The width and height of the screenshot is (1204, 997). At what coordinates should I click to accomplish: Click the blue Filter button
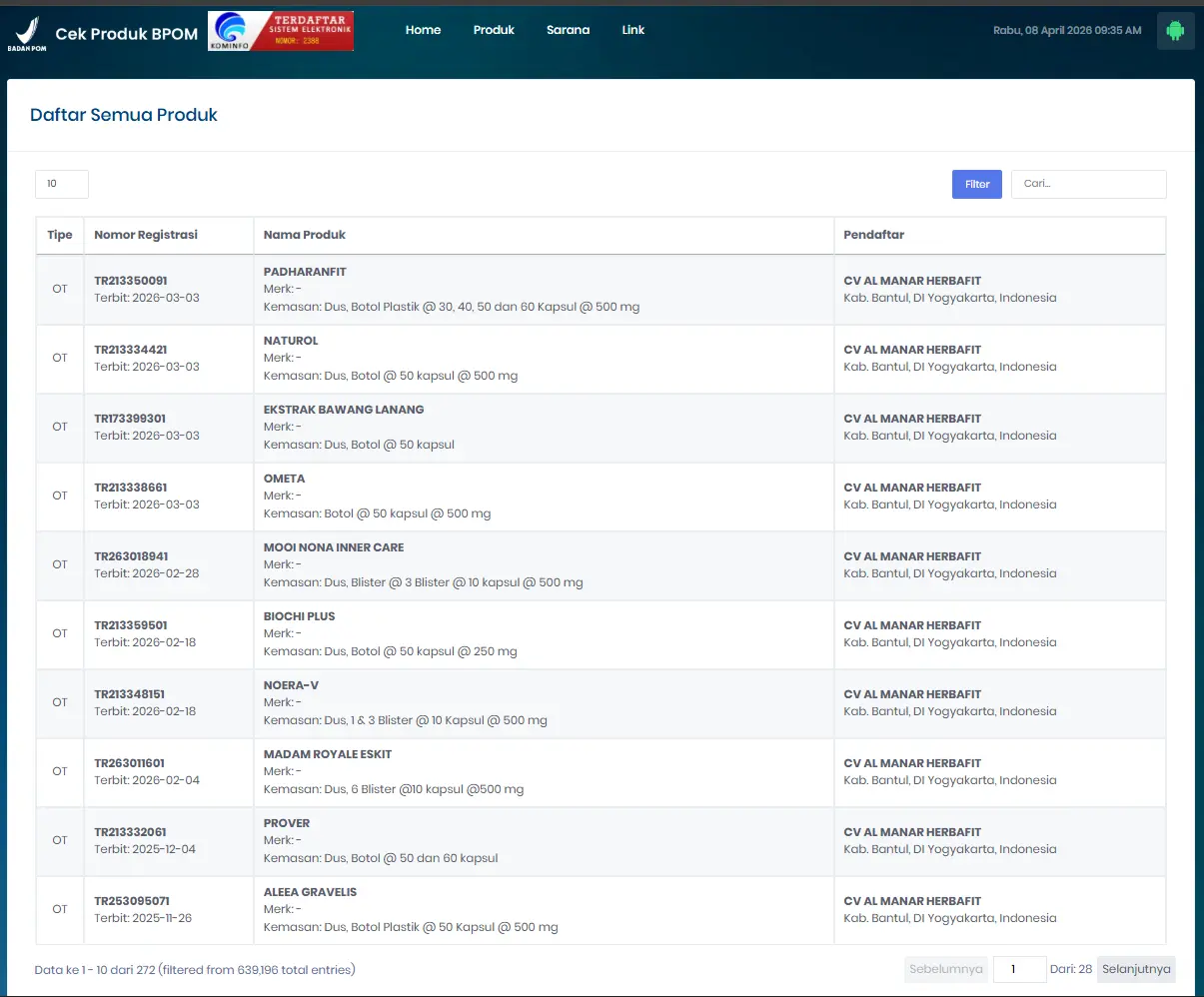coord(976,184)
